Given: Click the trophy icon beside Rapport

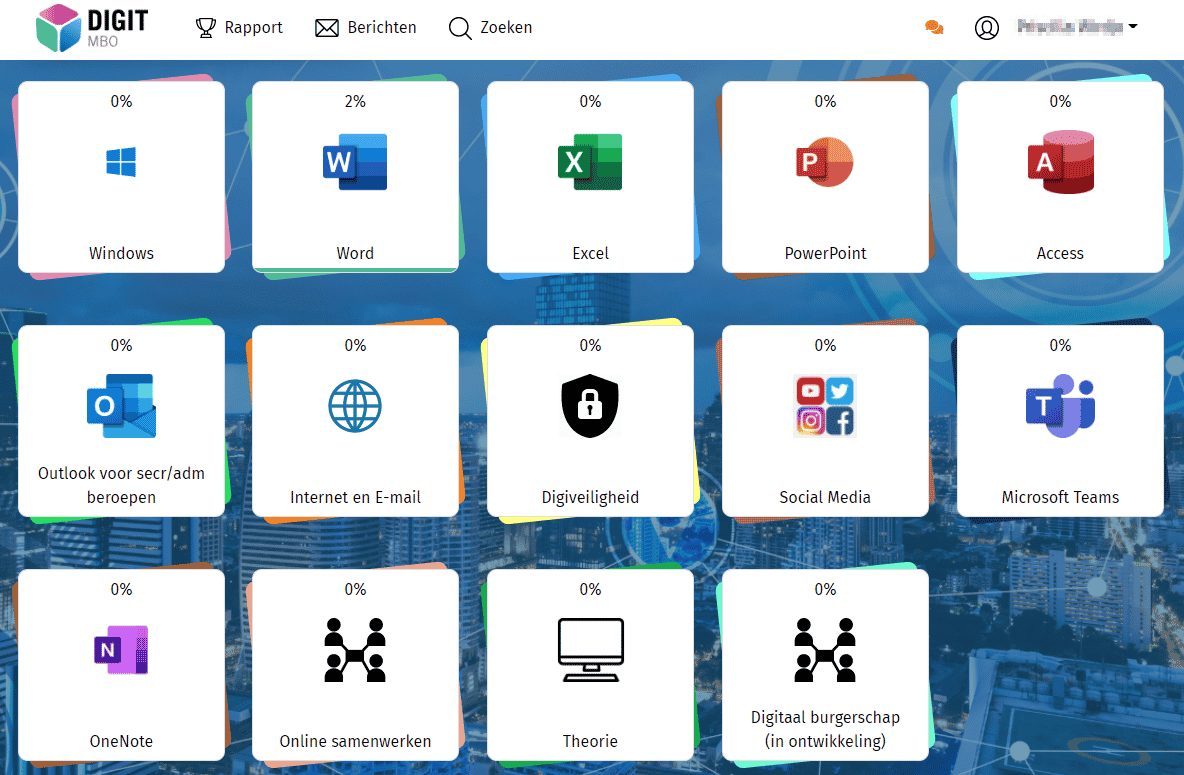Looking at the screenshot, I should point(205,28).
